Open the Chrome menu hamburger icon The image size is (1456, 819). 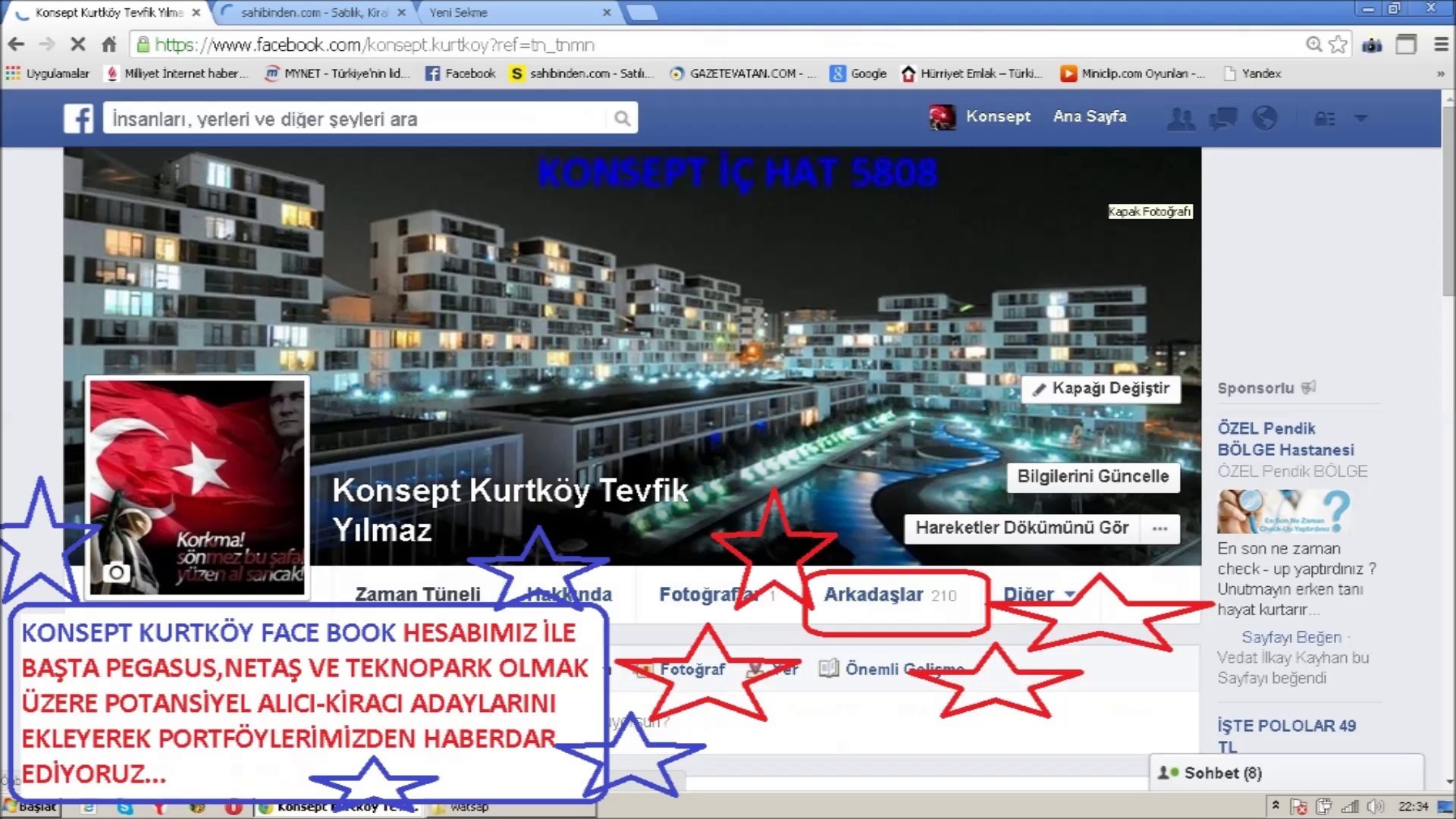click(x=1441, y=45)
